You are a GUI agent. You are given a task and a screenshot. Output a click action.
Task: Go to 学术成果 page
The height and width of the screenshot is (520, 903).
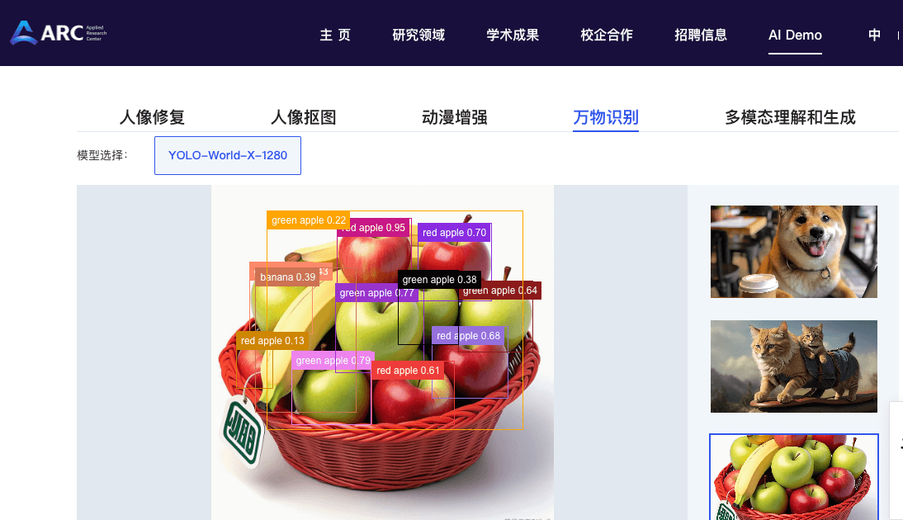tap(513, 35)
